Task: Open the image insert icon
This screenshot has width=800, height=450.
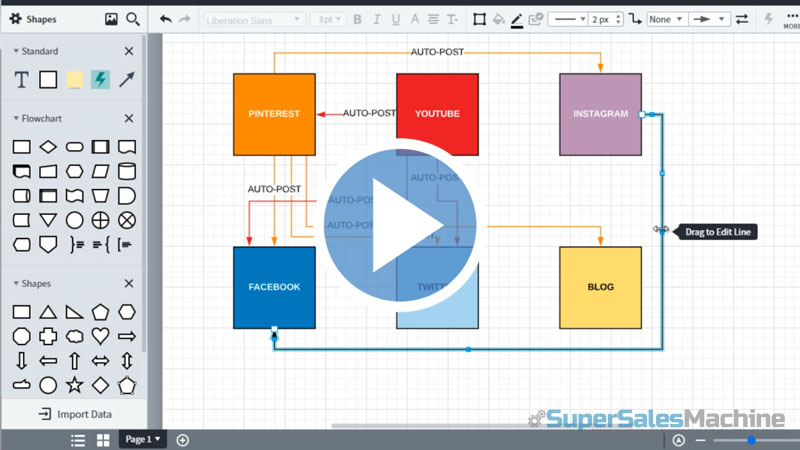Action: pyautogui.click(x=111, y=19)
